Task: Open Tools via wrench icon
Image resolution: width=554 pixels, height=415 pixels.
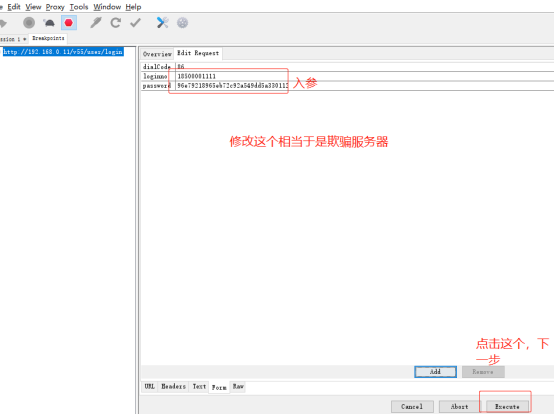Action: [162, 23]
